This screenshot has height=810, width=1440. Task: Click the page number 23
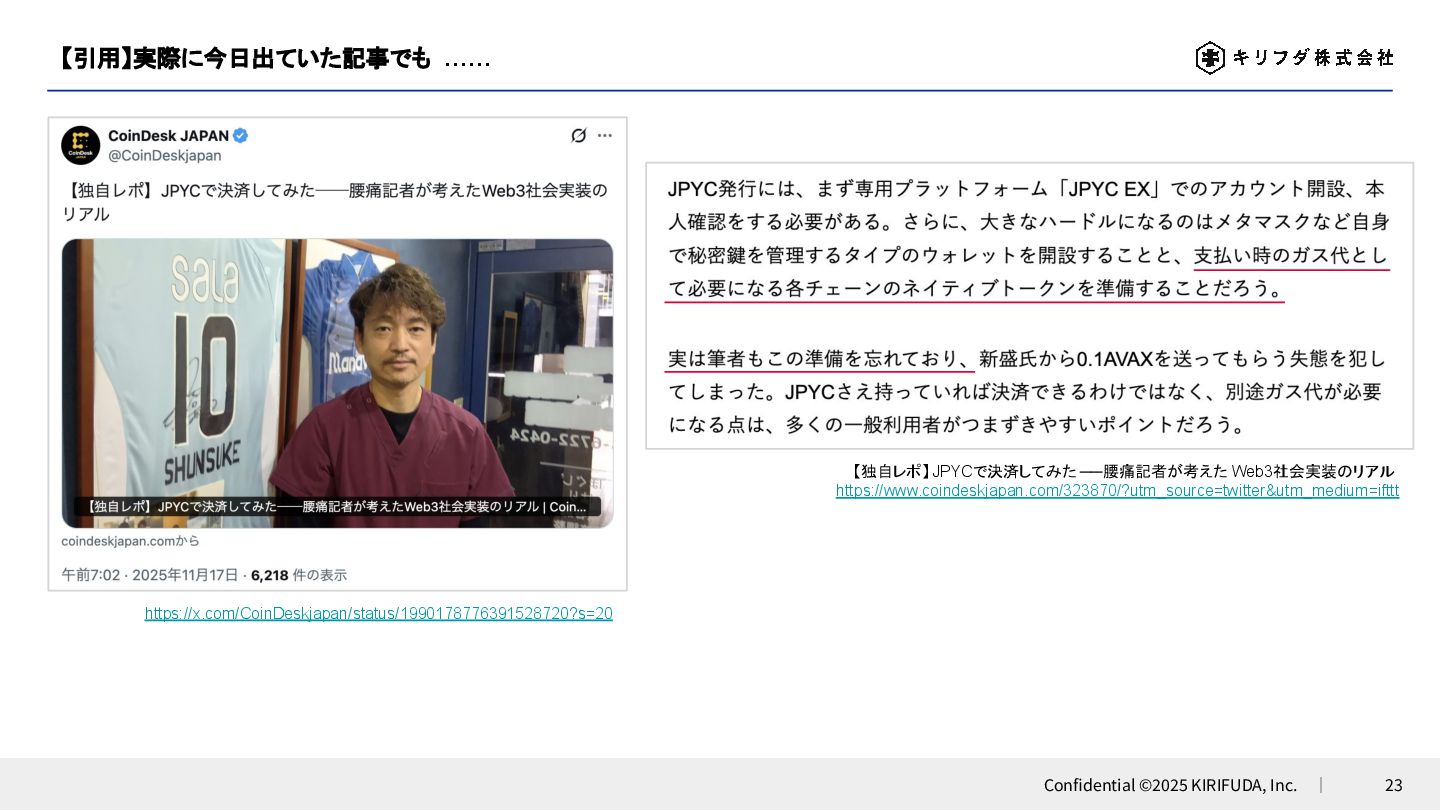click(1393, 785)
